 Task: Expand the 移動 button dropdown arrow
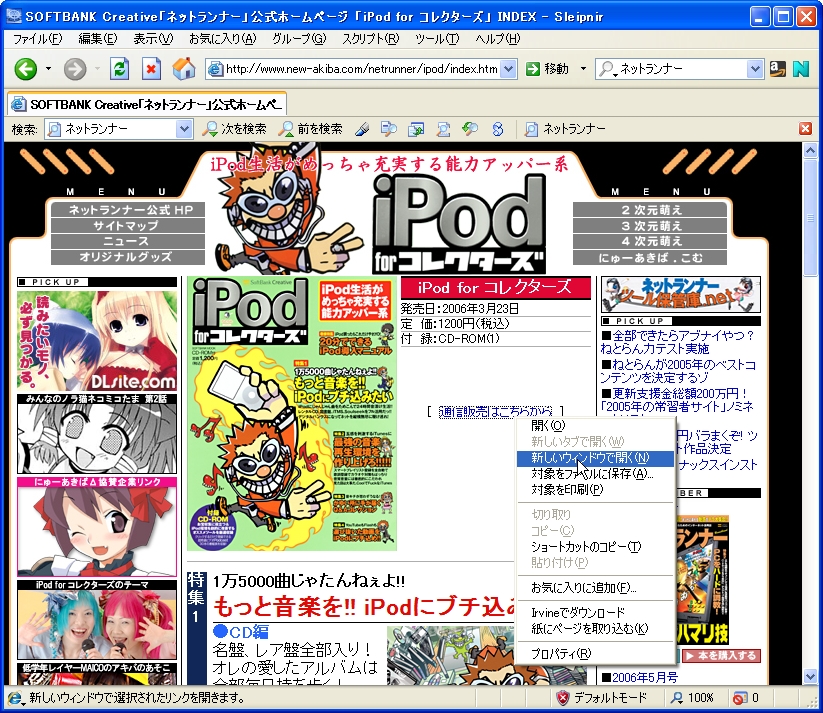(583, 69)
